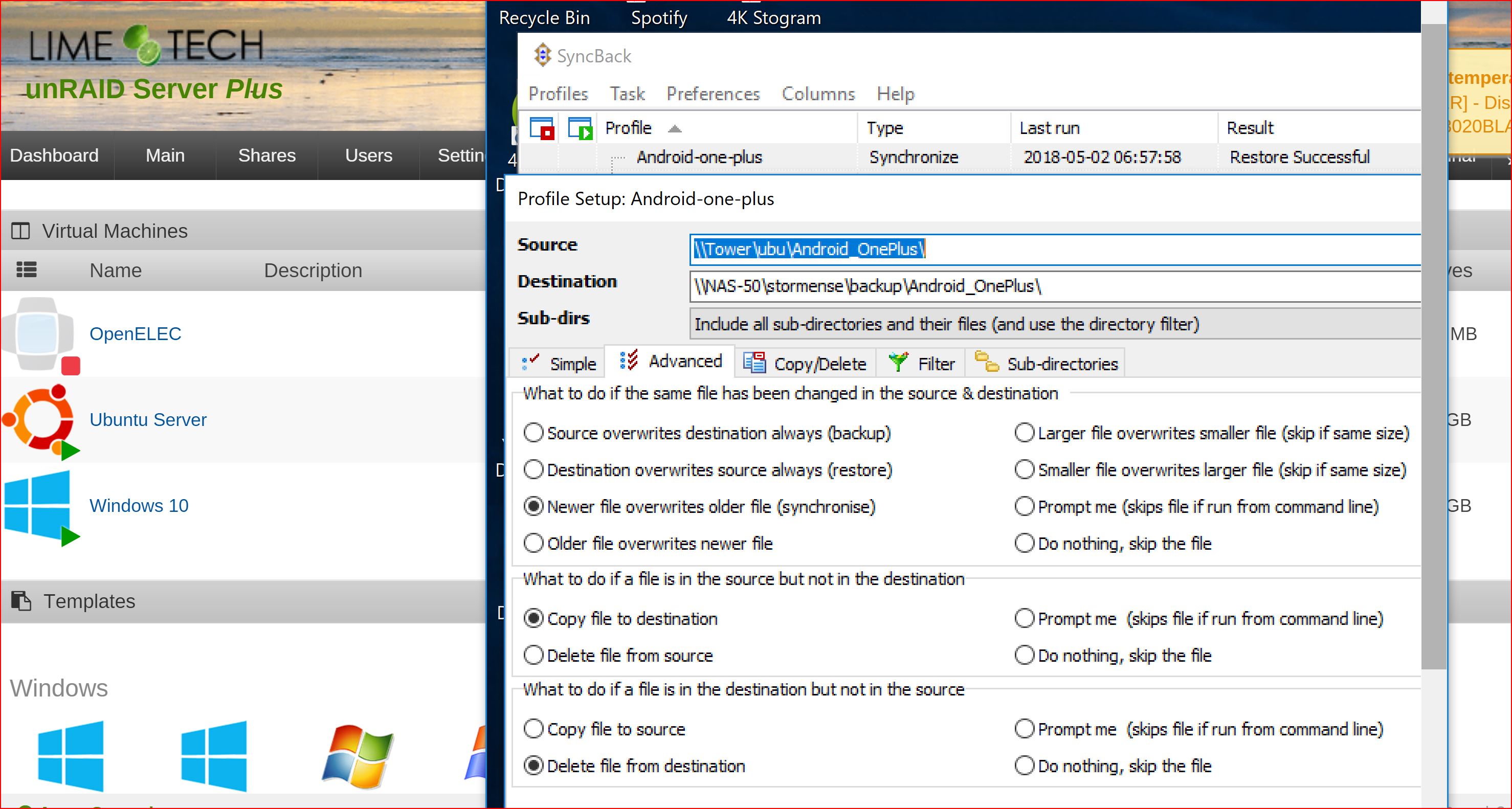Image resolution: width=1512 pixels, height=809 pixels.
Task: Open the Sub-dirs dropdown list
Action: click(x=1055, y=324)
